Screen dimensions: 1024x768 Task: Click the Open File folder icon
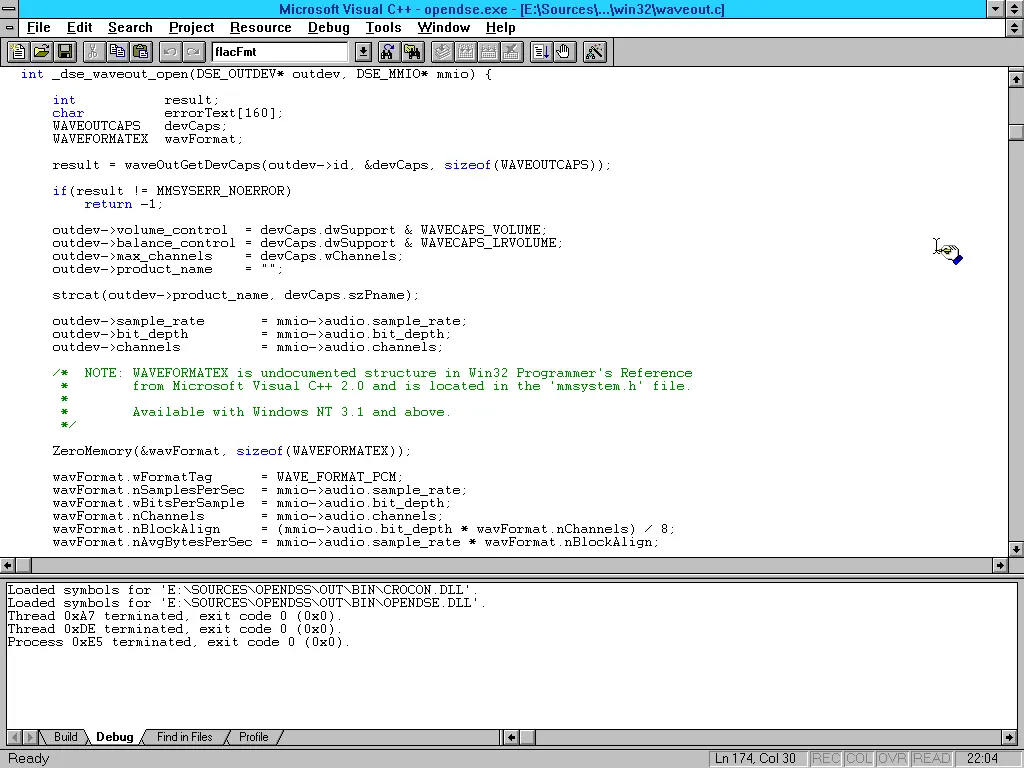[42, 52]
